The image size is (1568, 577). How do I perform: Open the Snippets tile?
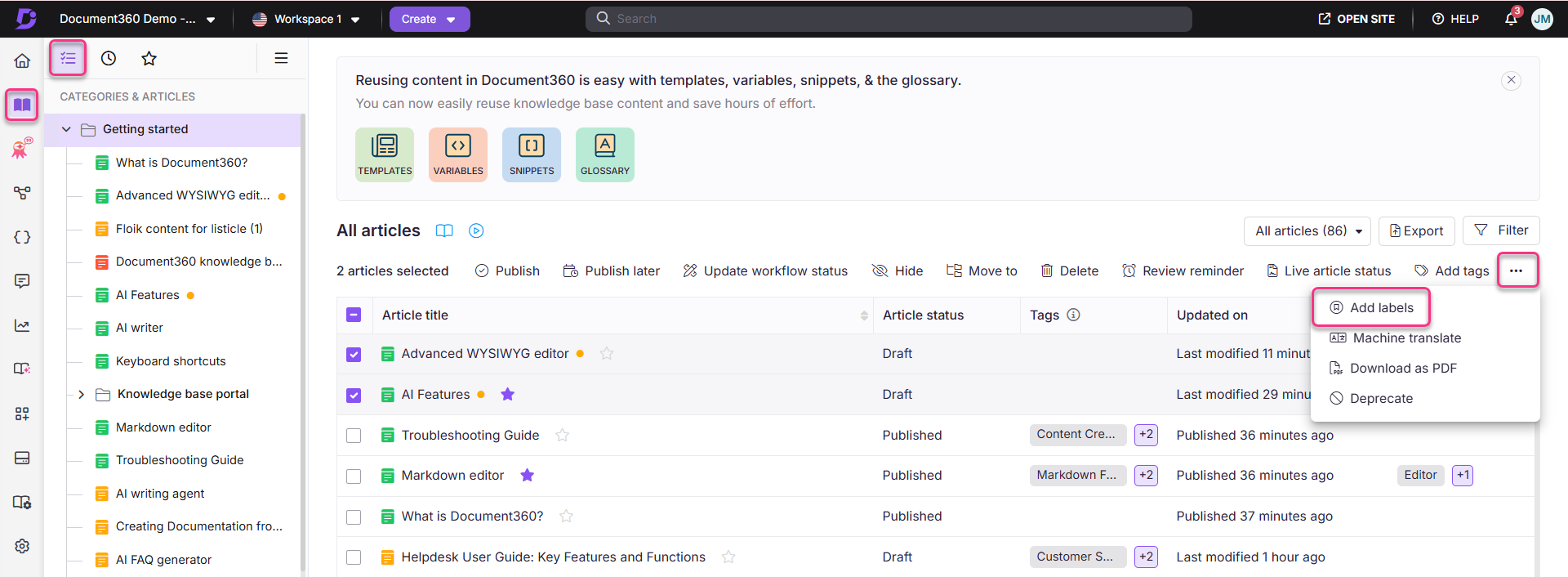(532, 154)
